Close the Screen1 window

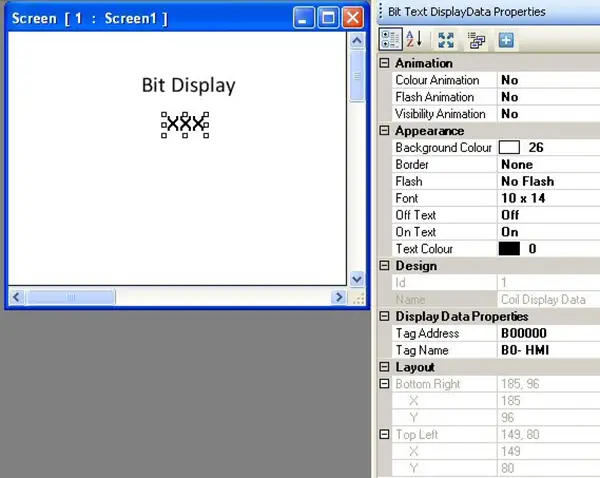[x=352, y=18]
